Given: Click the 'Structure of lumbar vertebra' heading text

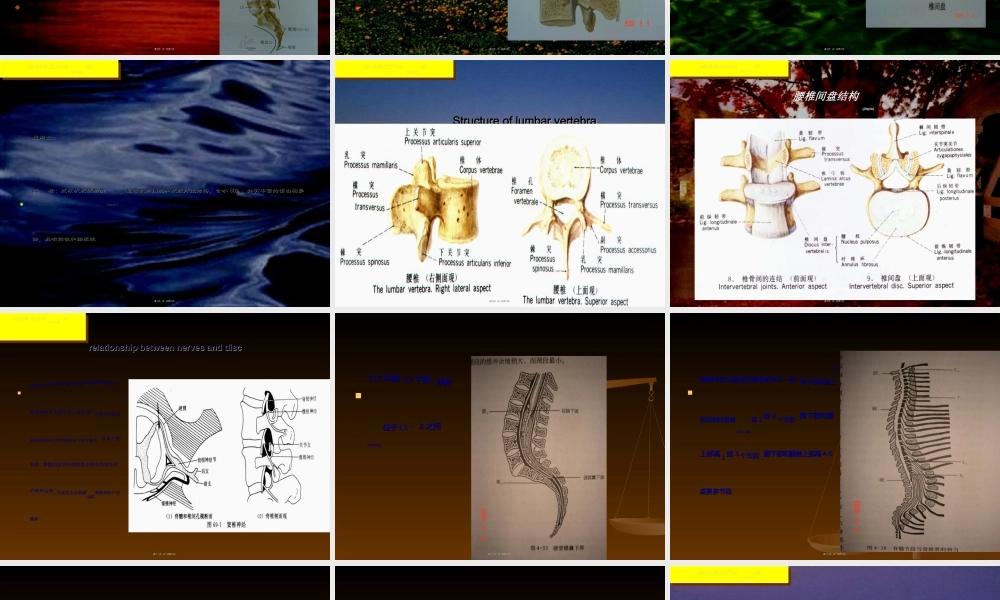Looking at the screenshot, I should pyautogui.click(x=525, y=121).
